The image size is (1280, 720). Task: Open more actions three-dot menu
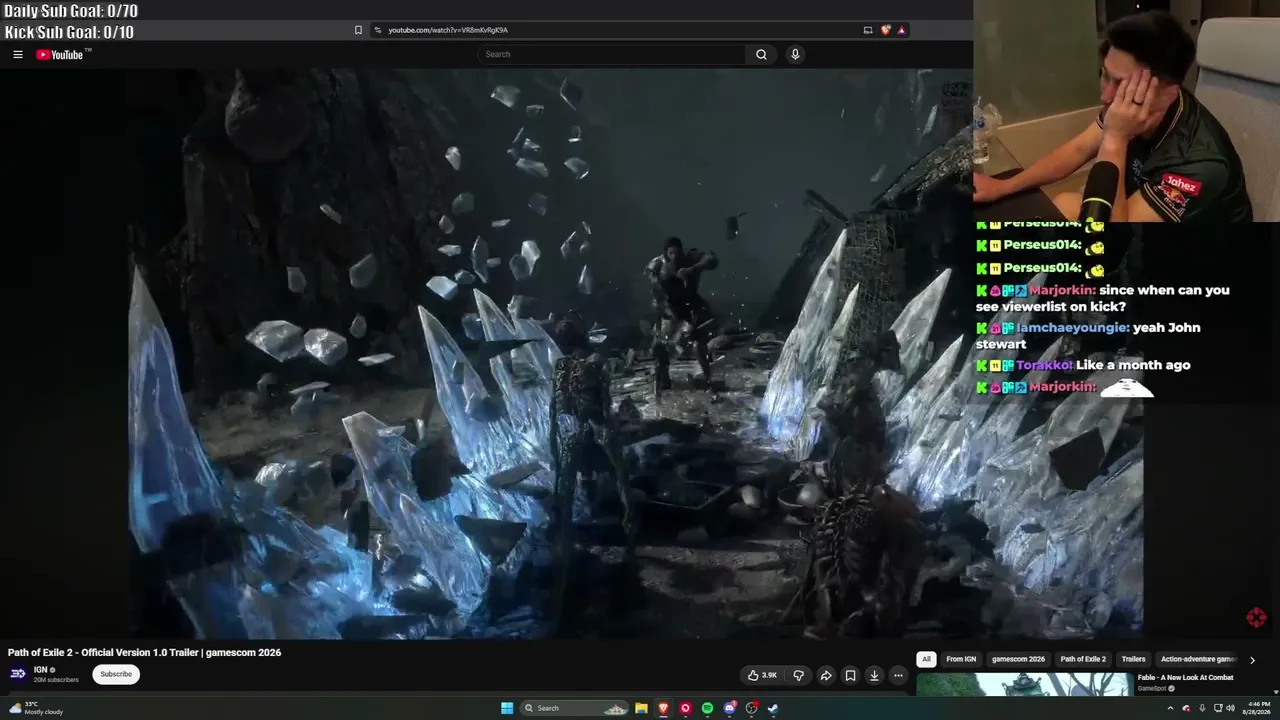[x=898, y=675]
